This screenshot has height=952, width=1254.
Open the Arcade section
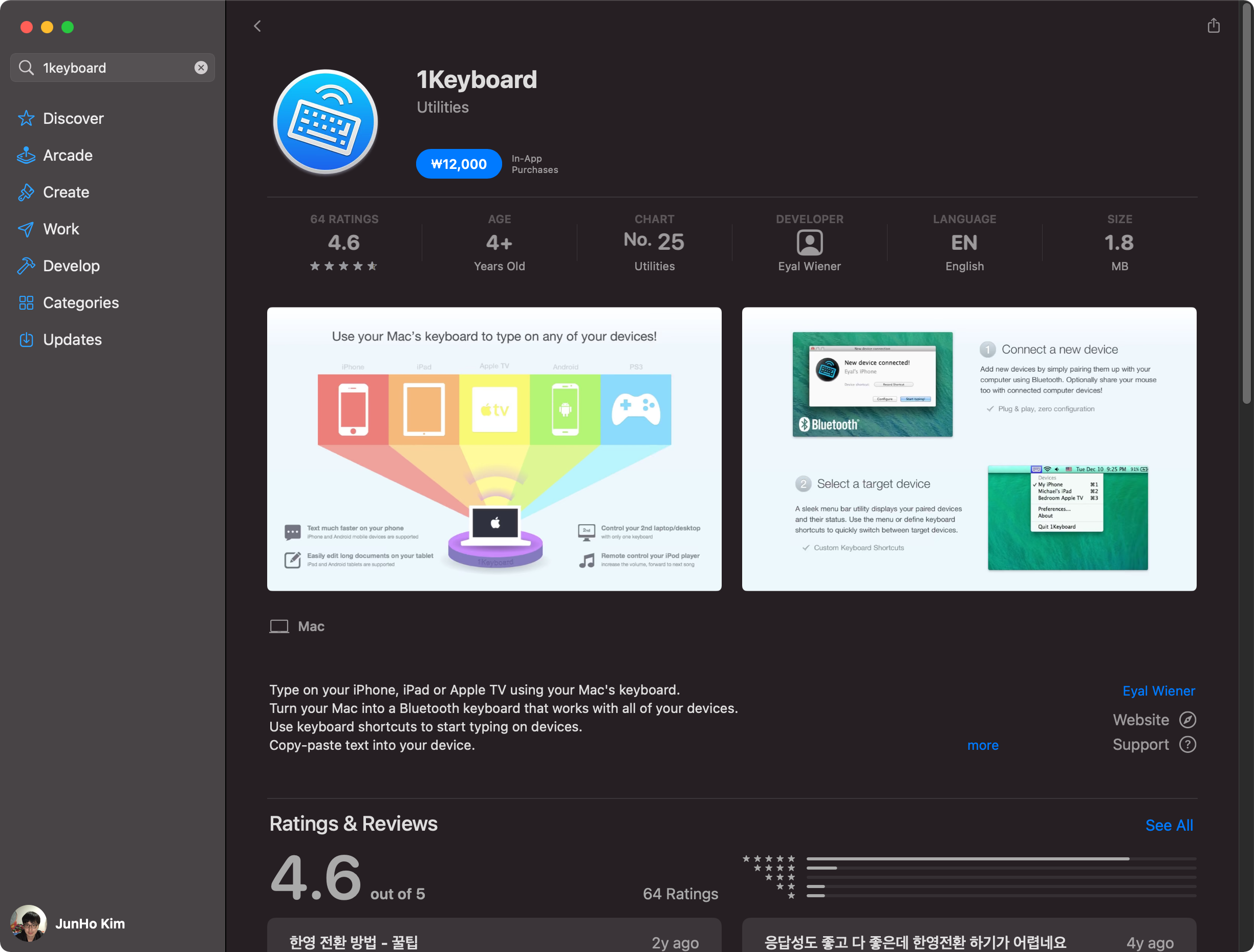[68, 156]
